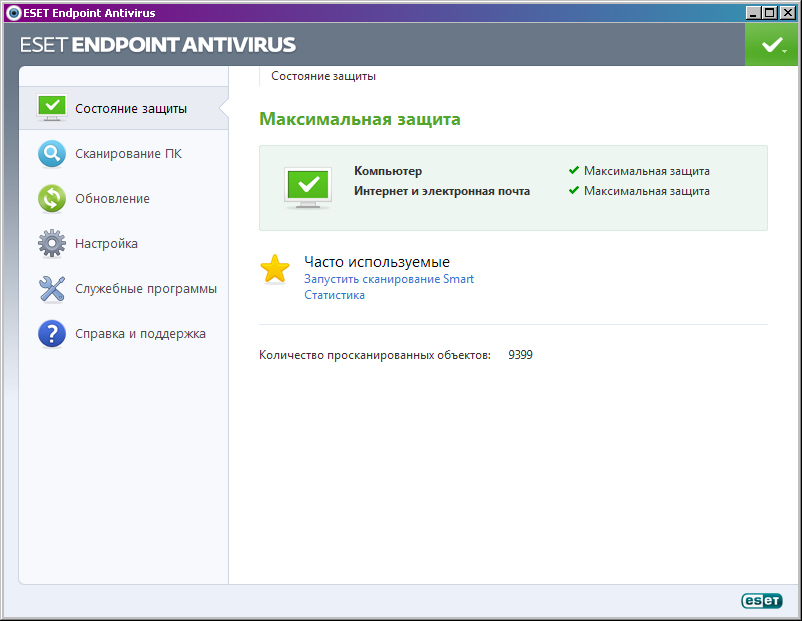Open Справка и поддержка section
Viewport: 802px width, 621px height.
tap(124, 334)
